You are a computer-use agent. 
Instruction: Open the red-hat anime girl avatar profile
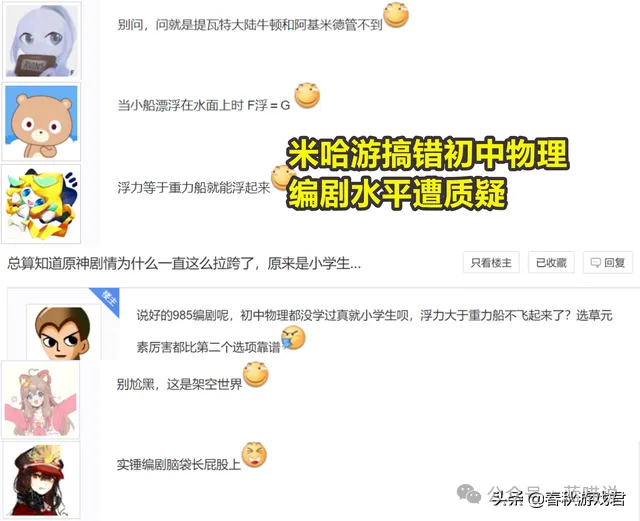pos(41,480)
